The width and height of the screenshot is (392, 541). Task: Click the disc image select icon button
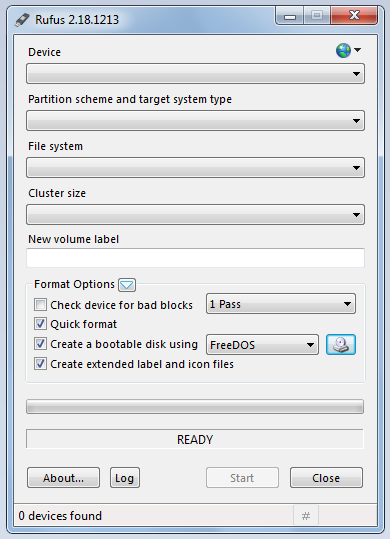point(341,344)
